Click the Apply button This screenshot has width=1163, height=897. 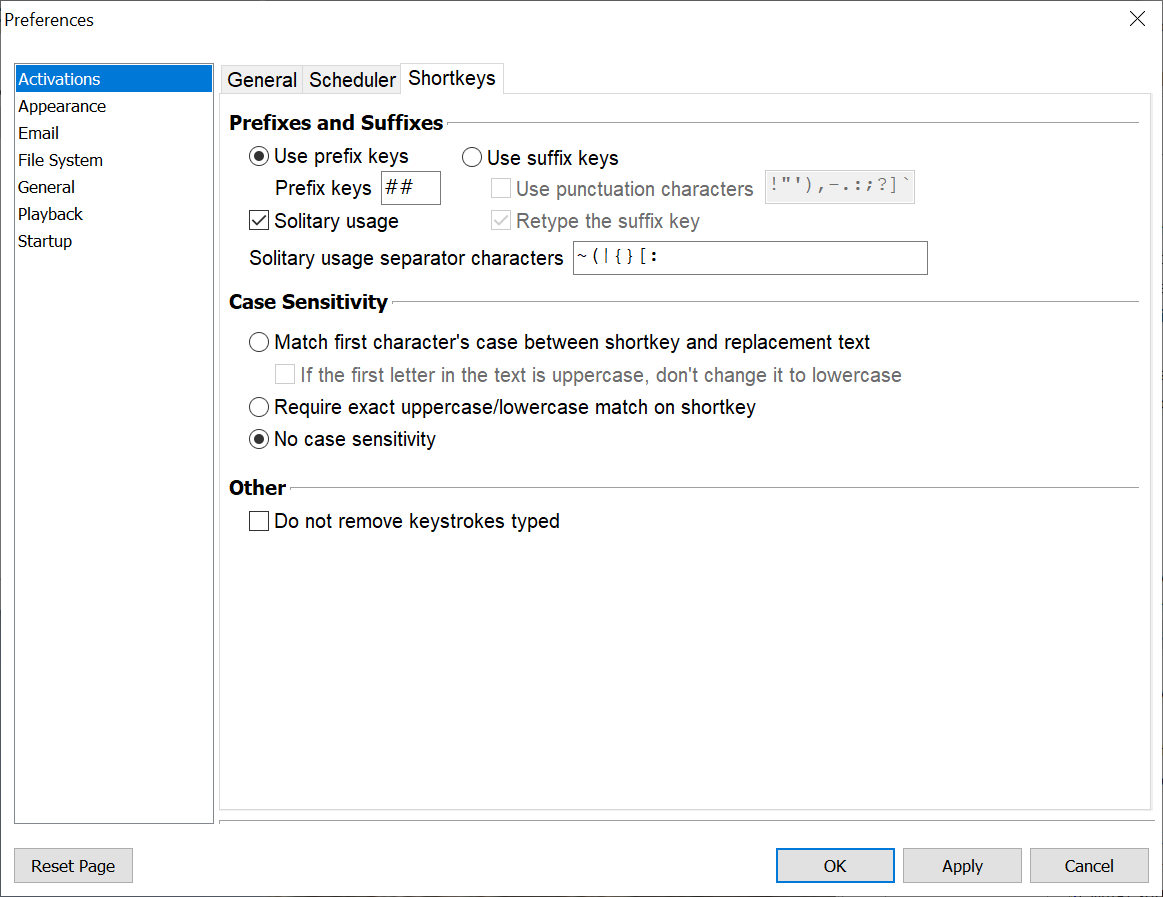coord(962,866)
